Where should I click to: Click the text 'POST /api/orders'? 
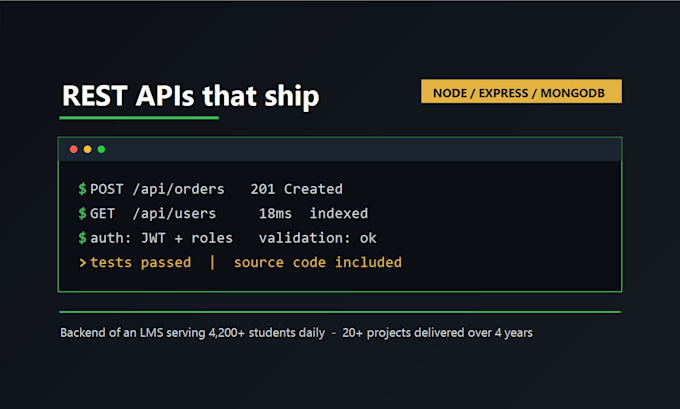coord(157,189)
